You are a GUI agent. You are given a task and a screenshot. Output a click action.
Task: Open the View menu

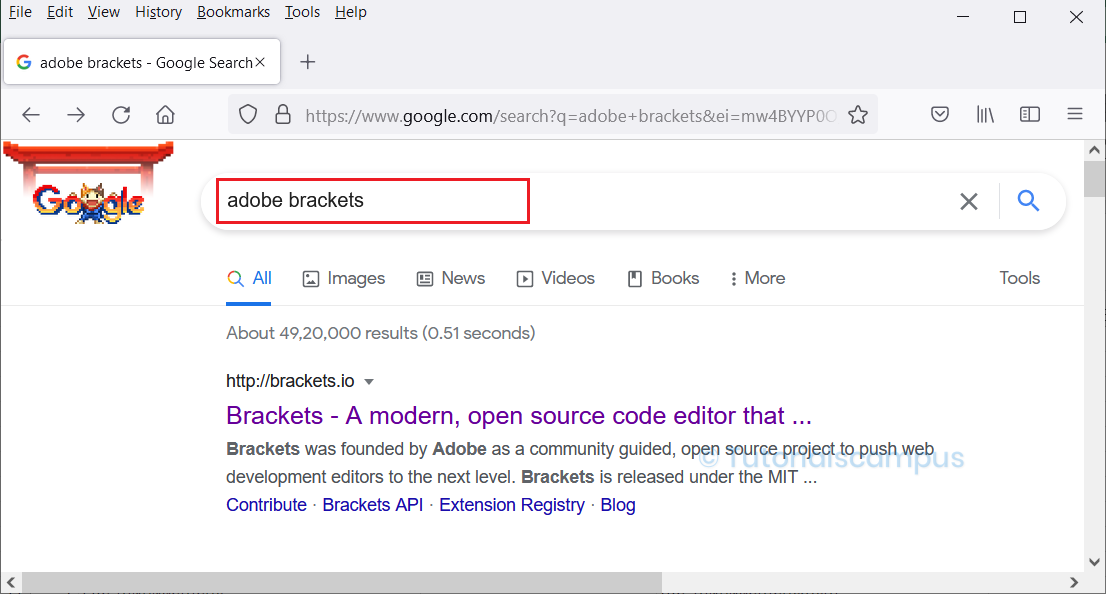104,12
